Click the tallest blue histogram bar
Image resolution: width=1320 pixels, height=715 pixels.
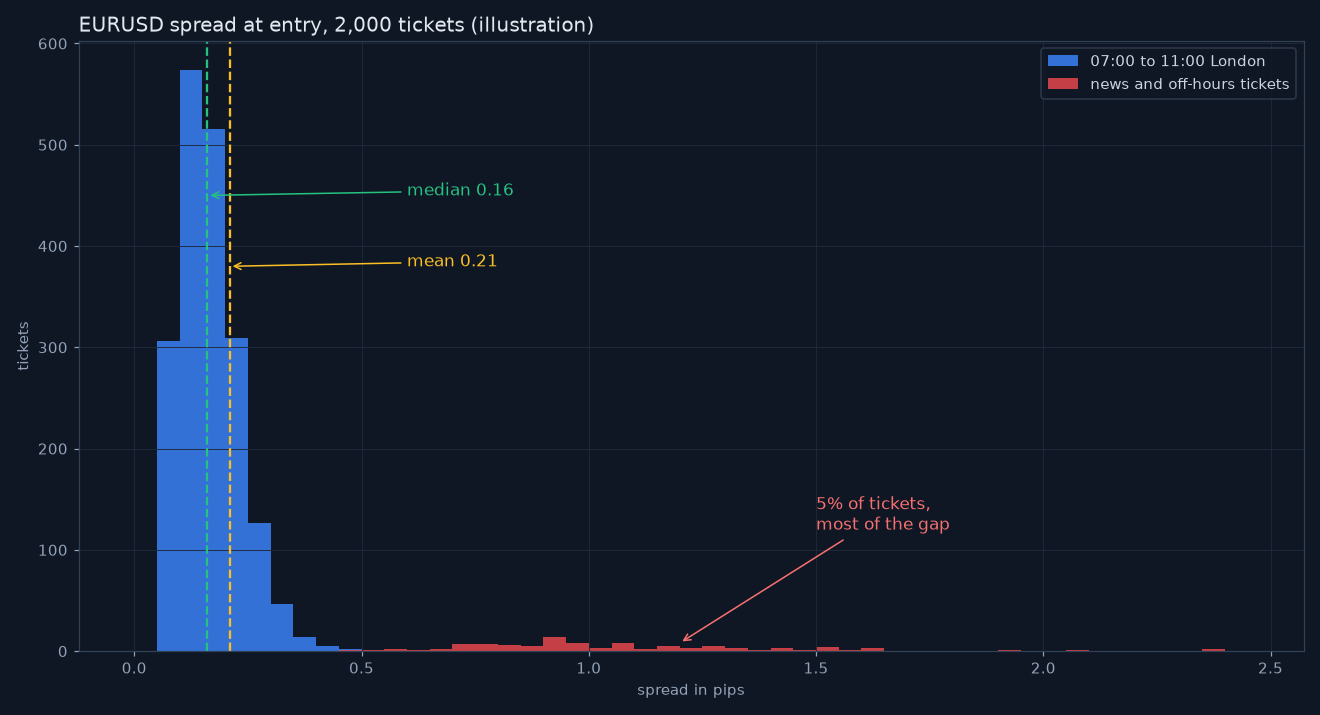[191, 360]
